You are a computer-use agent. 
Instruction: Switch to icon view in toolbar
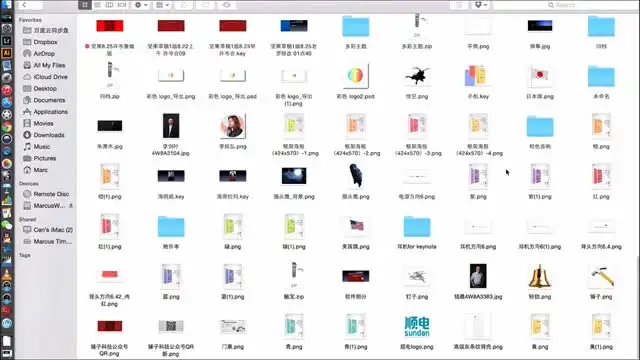[x=84, y=5]
